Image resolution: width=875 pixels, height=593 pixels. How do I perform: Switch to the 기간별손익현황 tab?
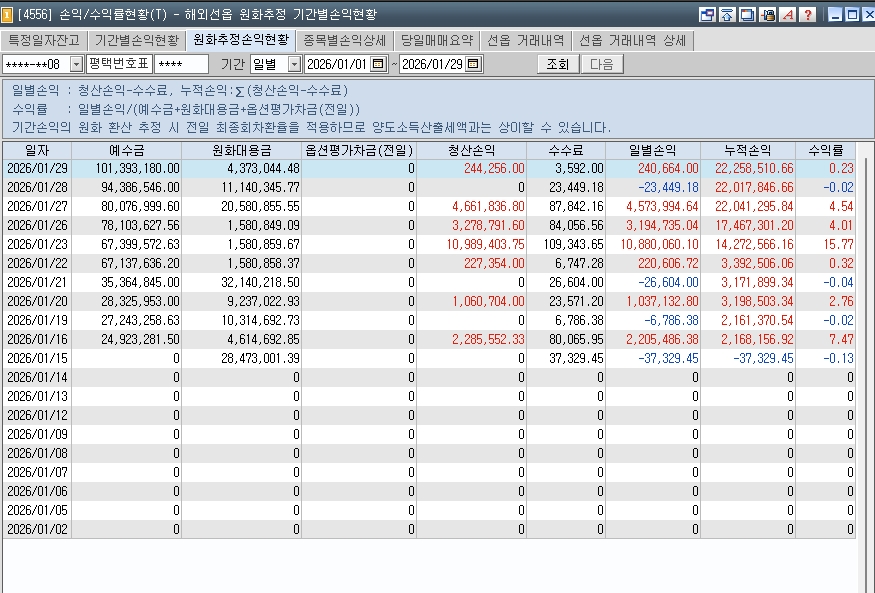tap(137, 41)
